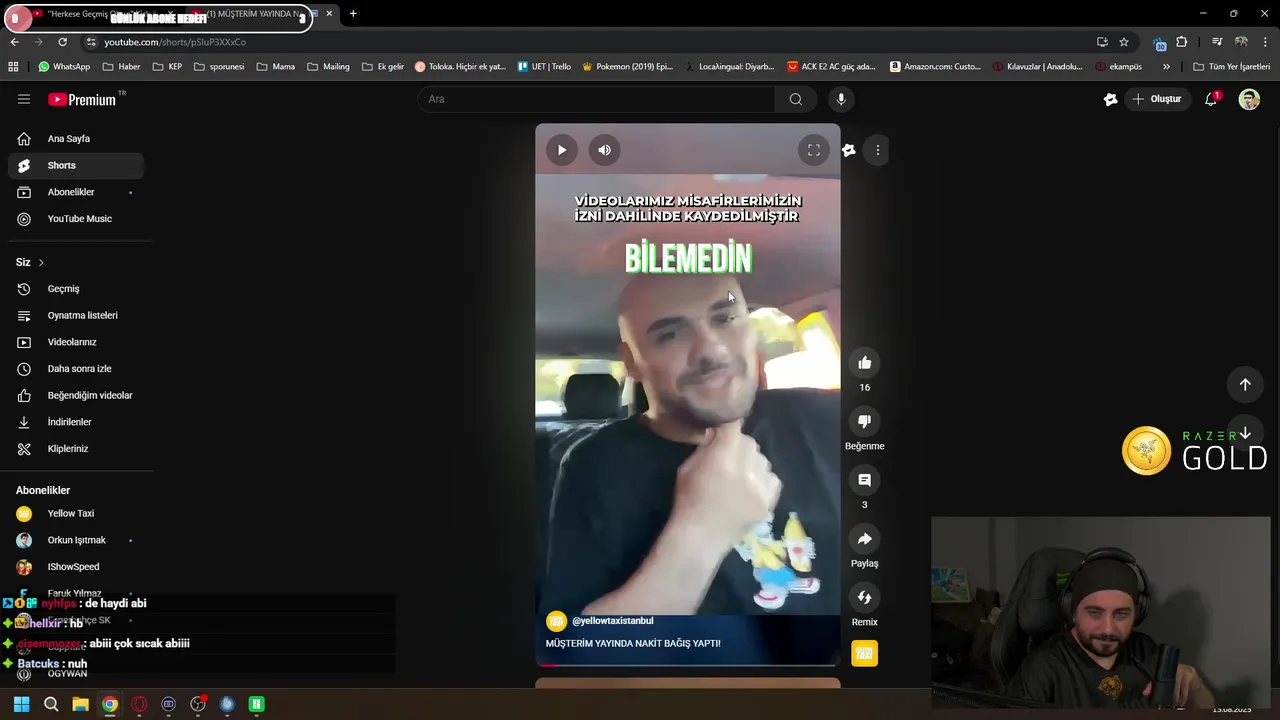The width and height of the screenshot is (1280, 720).
Task: Open Videolarınız in the sidebar
Action: 76,342
